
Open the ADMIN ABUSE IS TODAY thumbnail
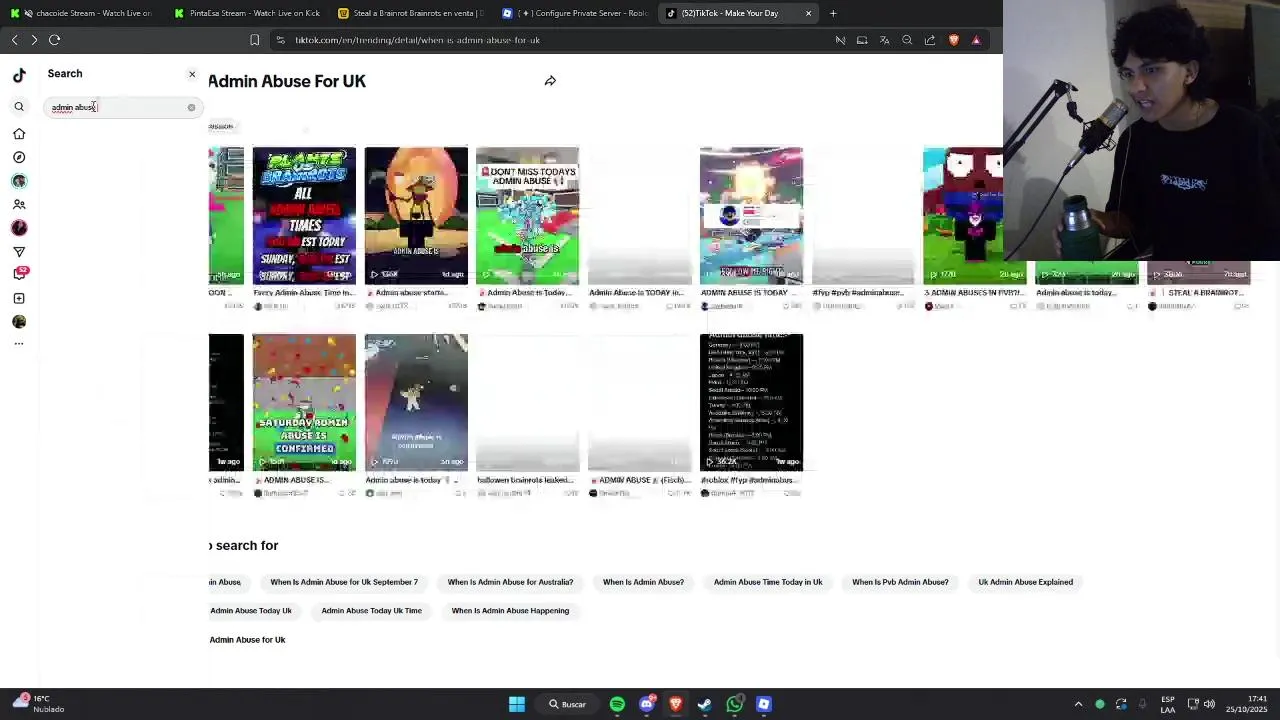coord(751,216)
